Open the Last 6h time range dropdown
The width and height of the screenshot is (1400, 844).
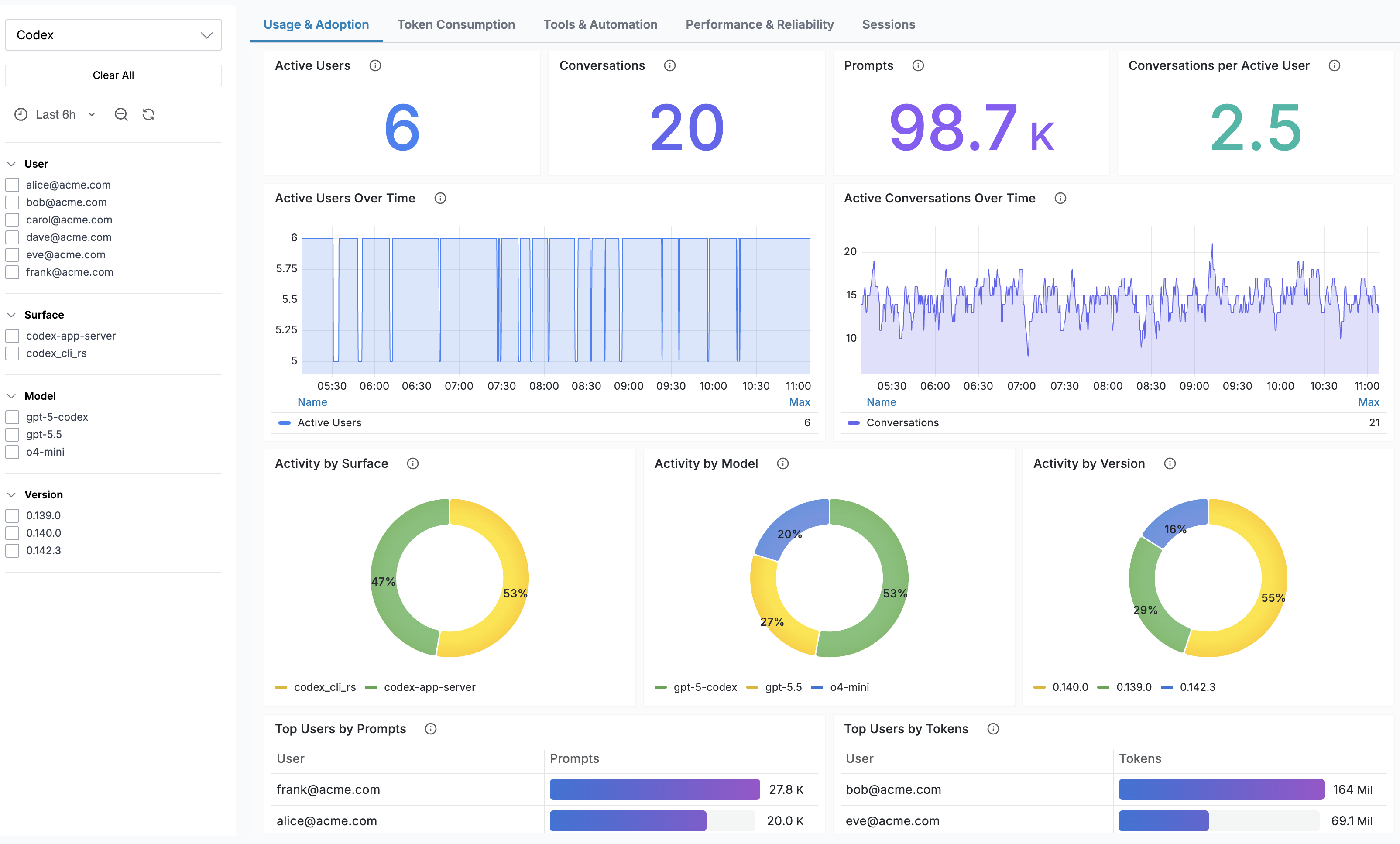(x=56, y=114)
